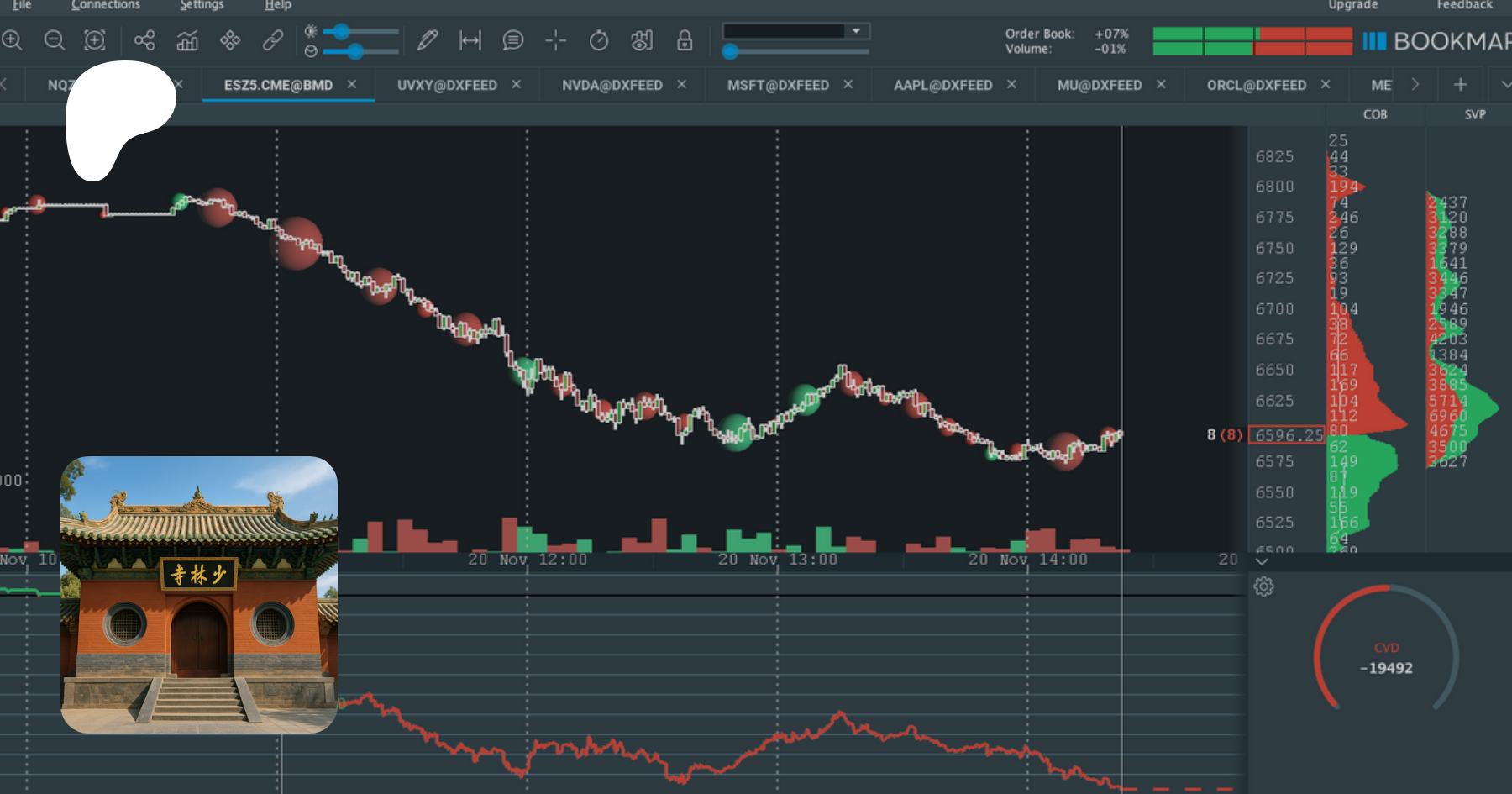Click the share nodes icon in toolbar
This screenshot has height=794, width=1512.
point(144,39)
